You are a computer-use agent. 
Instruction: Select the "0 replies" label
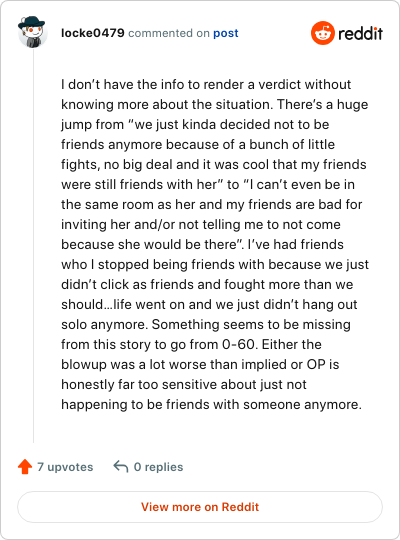pyautogui.click(x=158, y=467)
